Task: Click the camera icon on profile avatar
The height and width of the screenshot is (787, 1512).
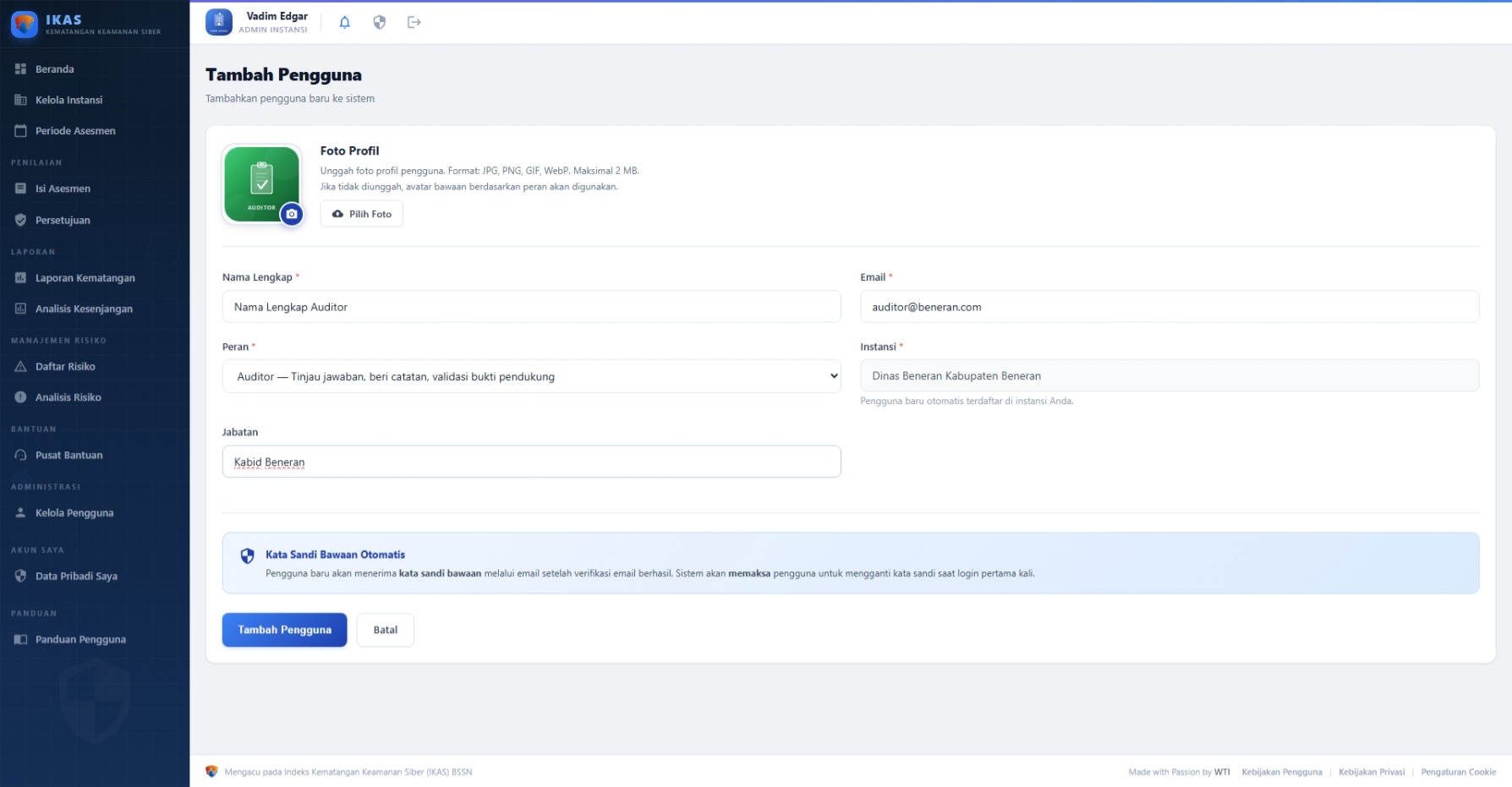Action: (292, 214)
